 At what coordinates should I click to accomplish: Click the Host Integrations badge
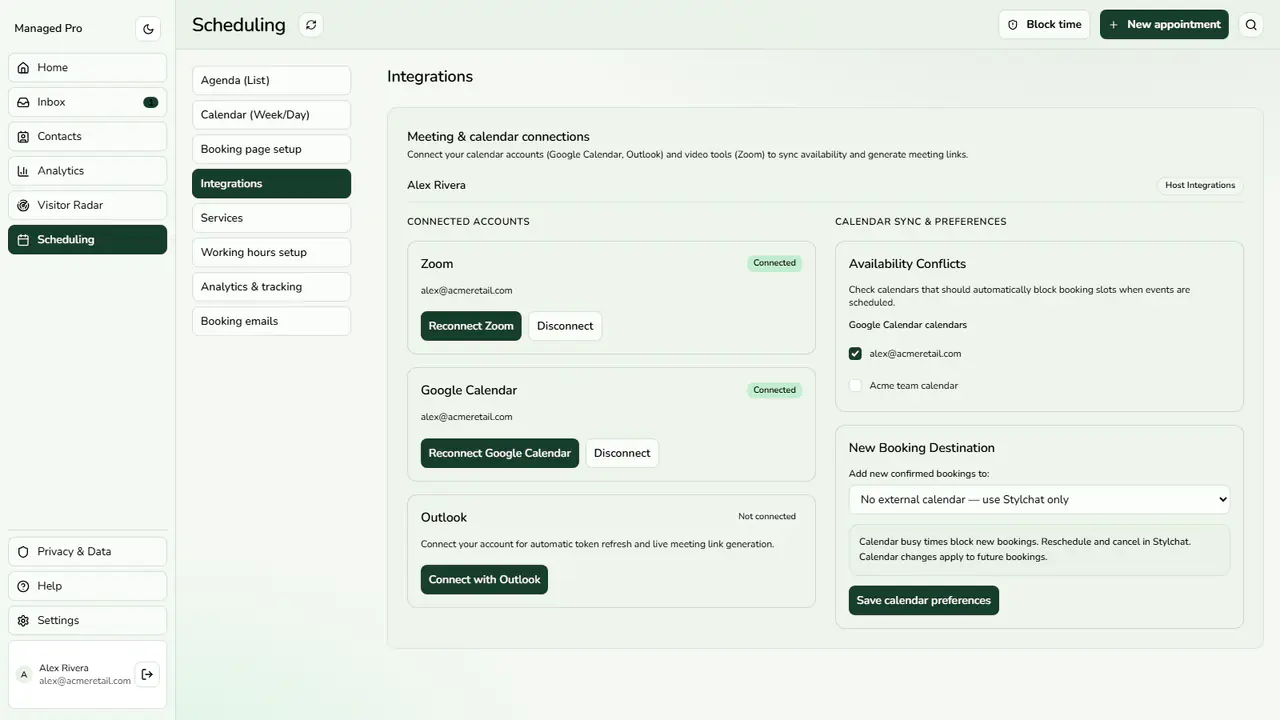point(1200,185)
